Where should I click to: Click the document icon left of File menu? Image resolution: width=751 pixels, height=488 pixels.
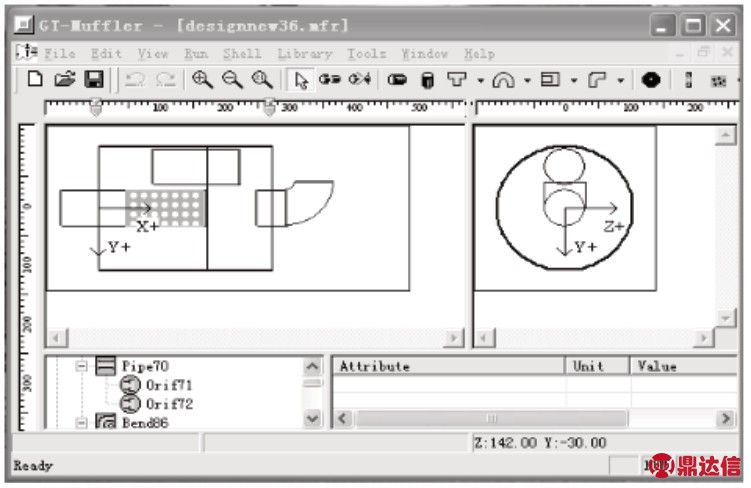[x=26, y=52]
